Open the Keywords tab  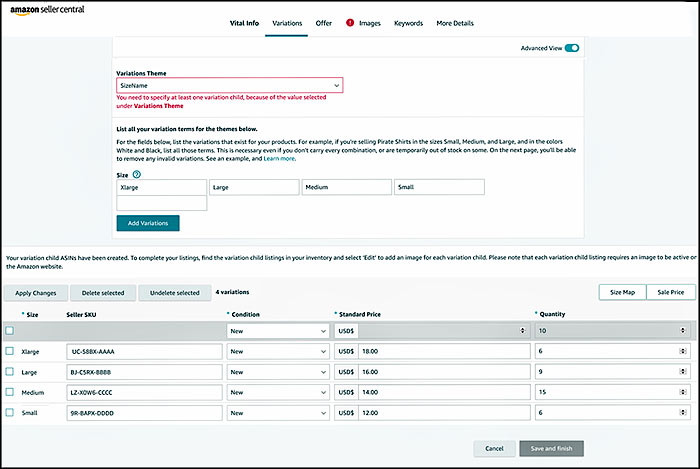tap(407, 23)
